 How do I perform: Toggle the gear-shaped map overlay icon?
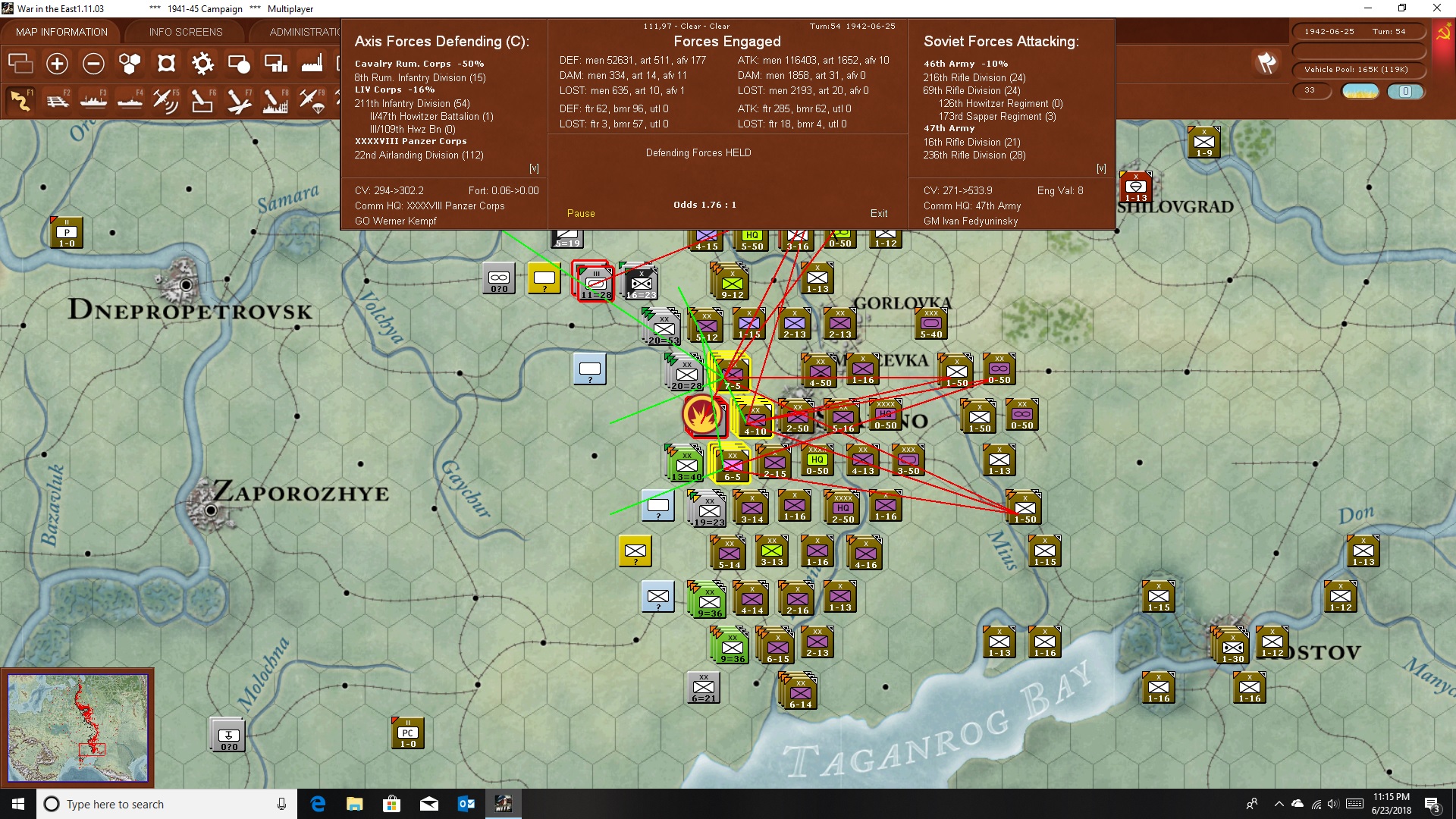click(x=202, y=64)
